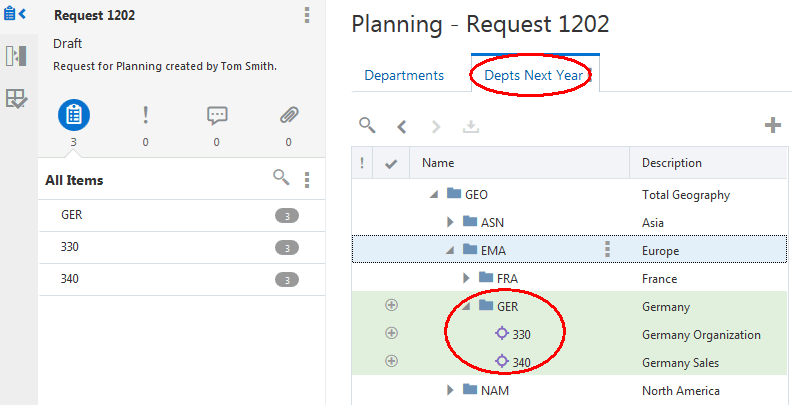Image resolution: width=792 pixels, height=405 pixels.
Task: Open the request items clipboard icon
Action: [74, 115]
